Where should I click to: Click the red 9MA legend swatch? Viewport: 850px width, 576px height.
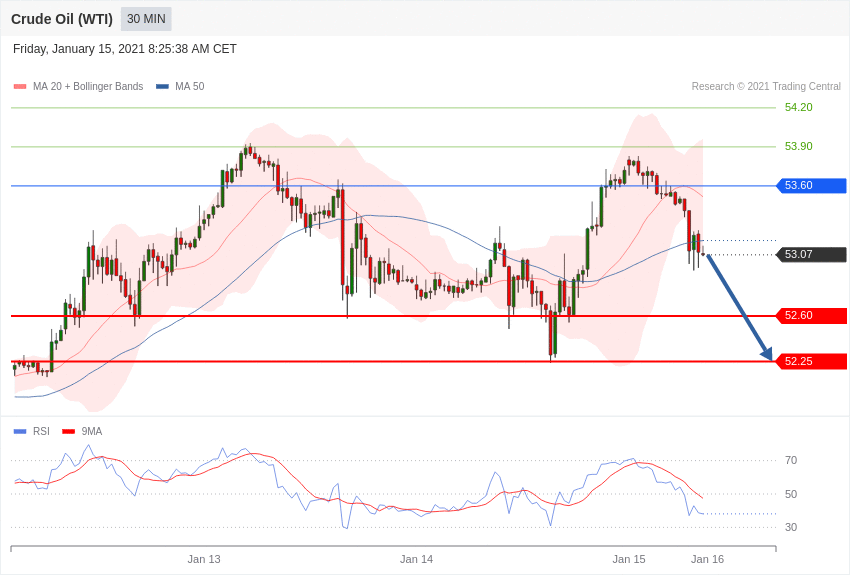pyautogui.click(x=69, y=432)
